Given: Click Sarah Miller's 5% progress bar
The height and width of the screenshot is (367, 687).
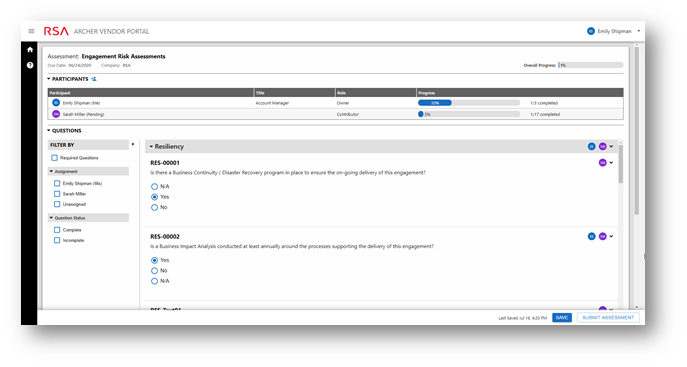Looking at the screenshot, I should 469,114.
